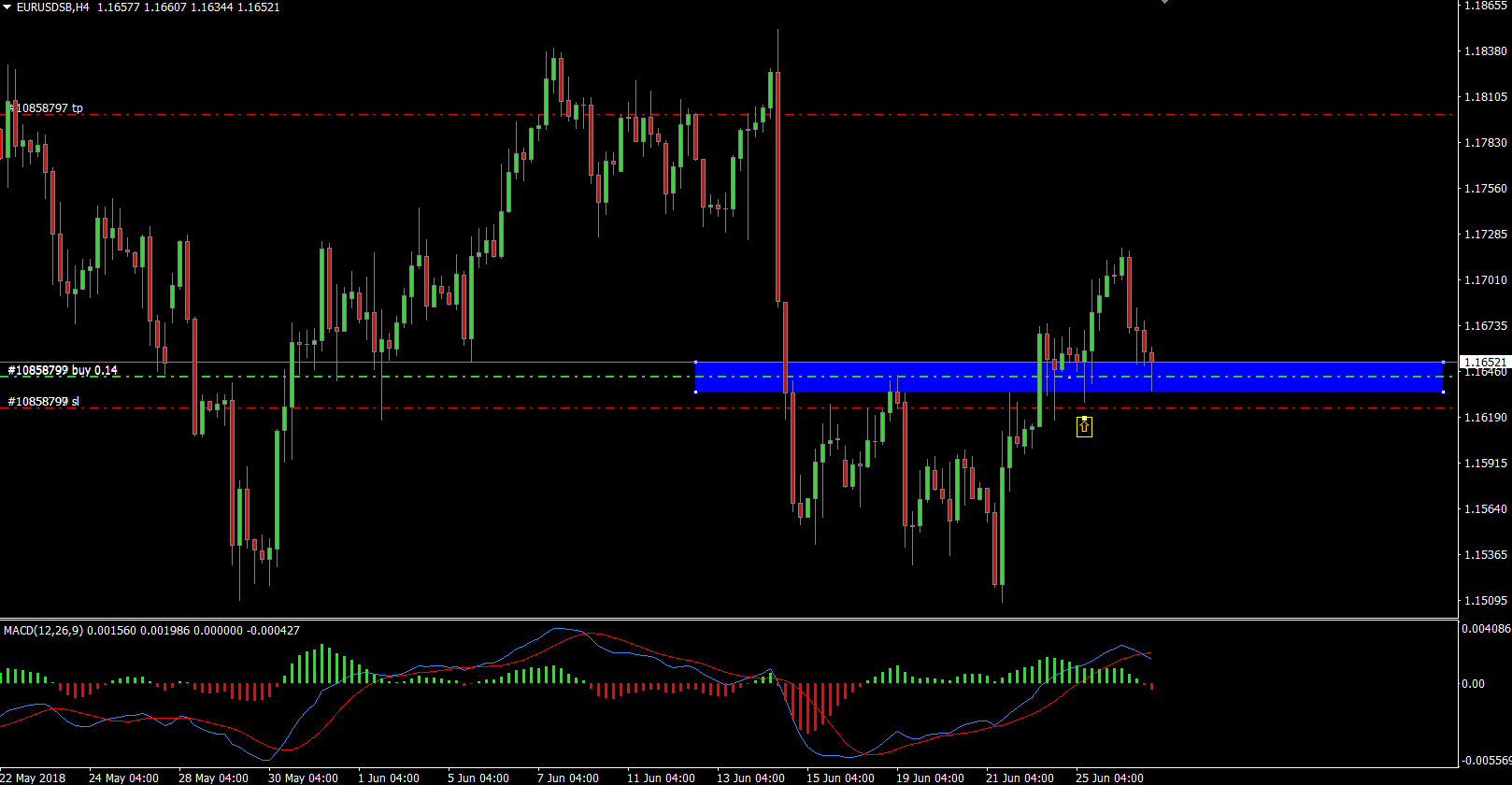Click the 30 May 04:00 time label

tap(303, 778)
